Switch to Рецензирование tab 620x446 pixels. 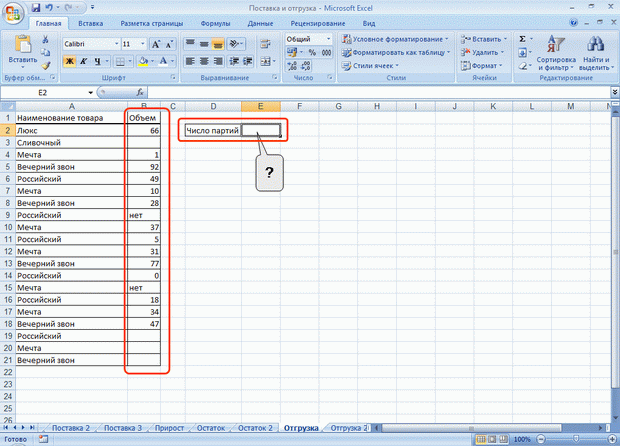pyautogui.click(x=318, y=23)
